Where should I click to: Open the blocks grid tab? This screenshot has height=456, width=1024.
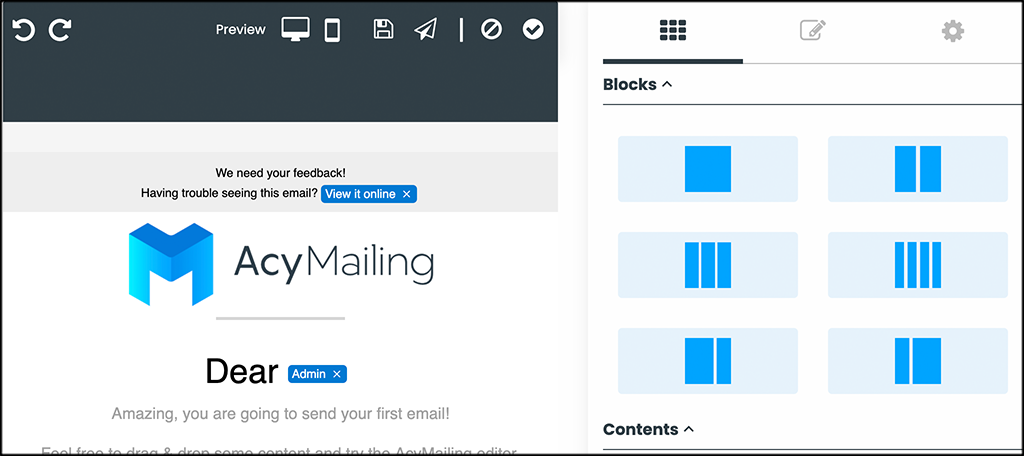[x=673, y=30]
